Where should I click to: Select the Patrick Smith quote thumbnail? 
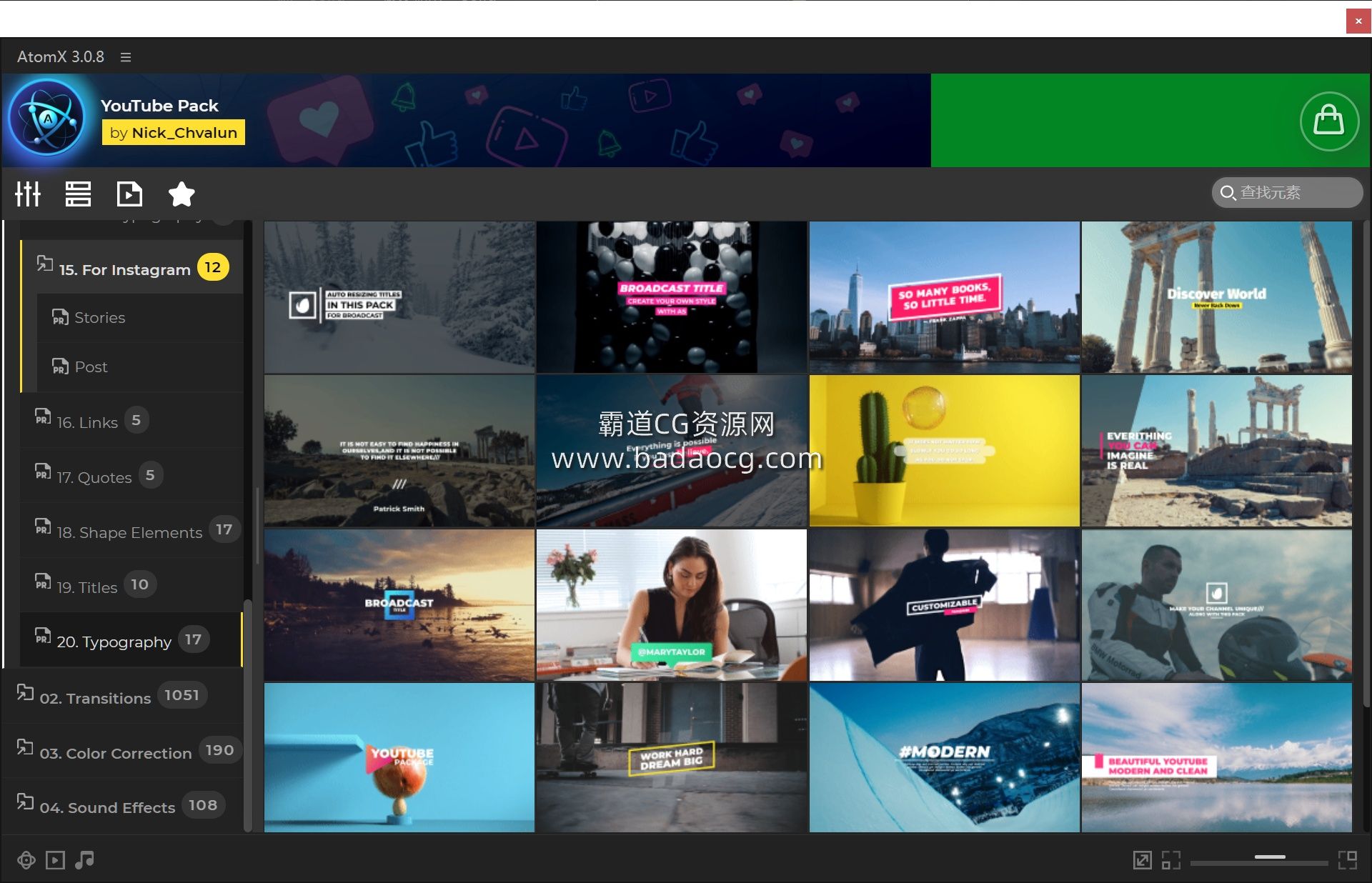[x=399, y=452]
